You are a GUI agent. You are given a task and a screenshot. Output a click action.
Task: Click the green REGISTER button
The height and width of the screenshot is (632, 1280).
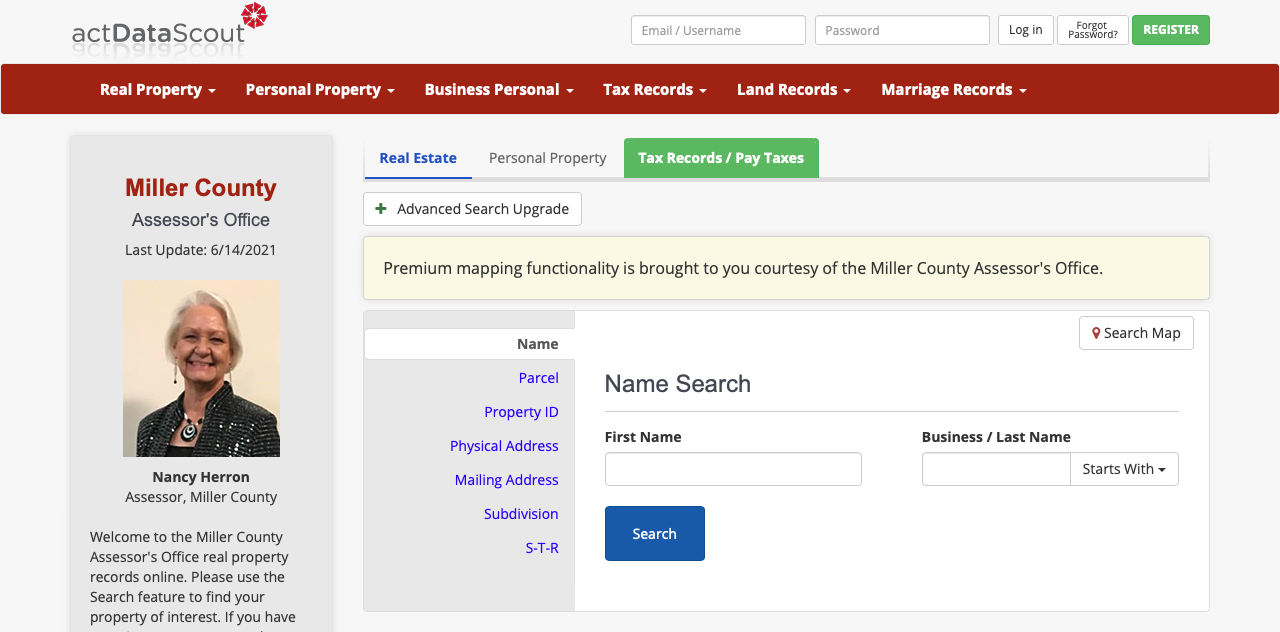pyautogui.click(x=1170, y=30)
